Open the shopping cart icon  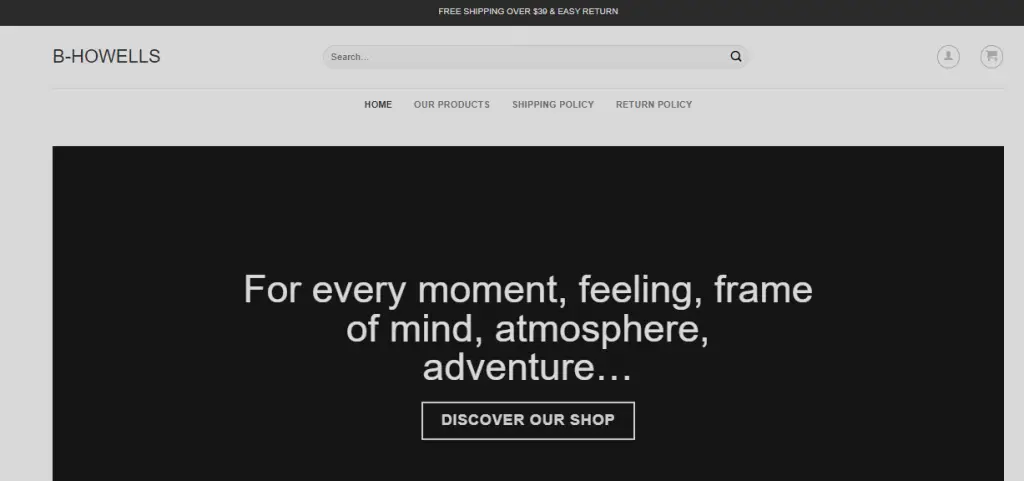(991, 57)
